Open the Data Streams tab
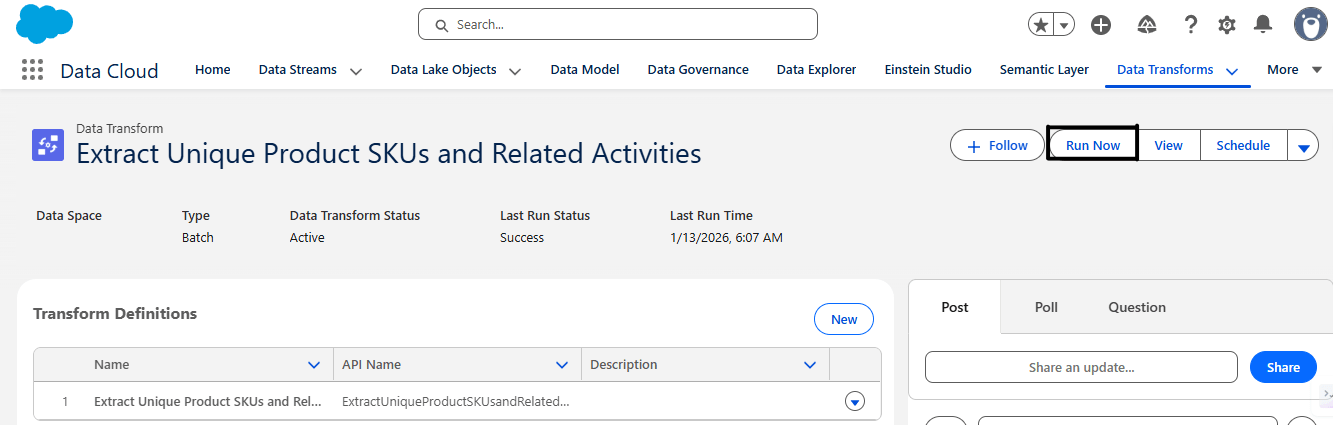This screenshot has width=1333, height=425. [x=297, y=70]
